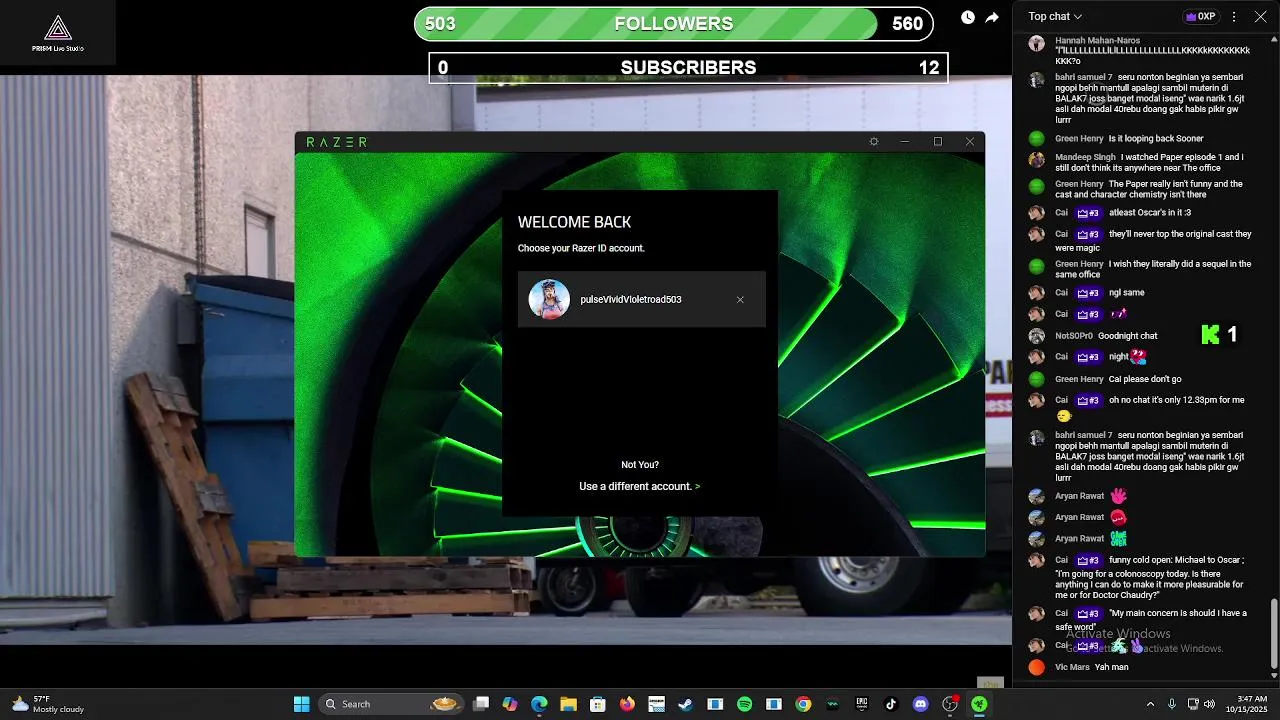The height and width of the screenshot is (720, 1280).
Task: Click the volume speaker tray icon
Action: coord(1210,704)
